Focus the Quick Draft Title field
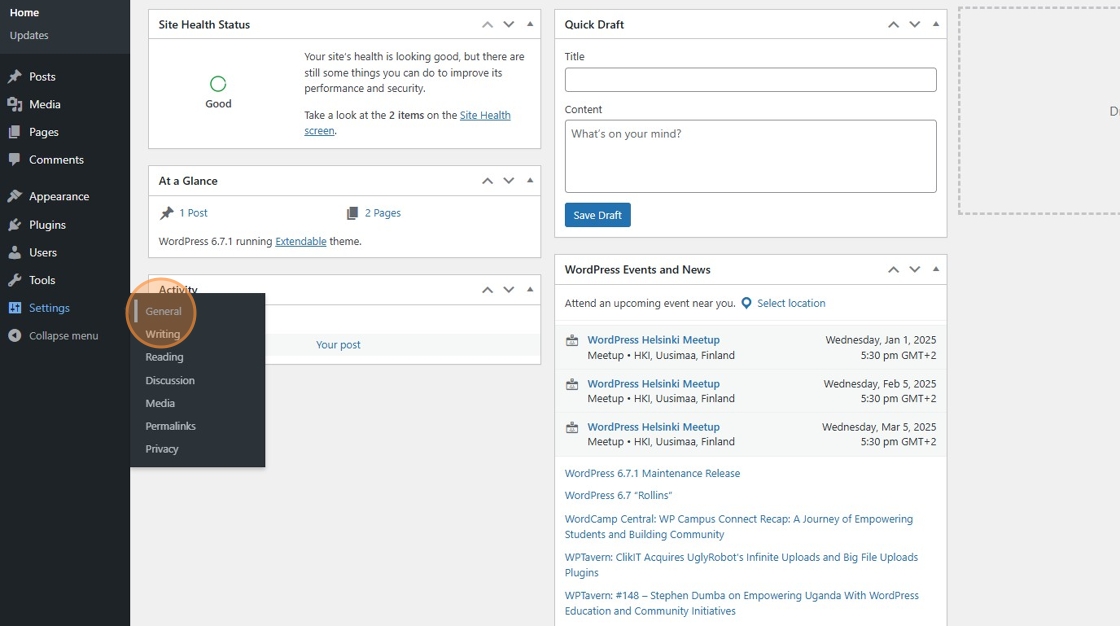Image resolution: width=1120 pixels, height=626 pixels. [x=750, y=79]
